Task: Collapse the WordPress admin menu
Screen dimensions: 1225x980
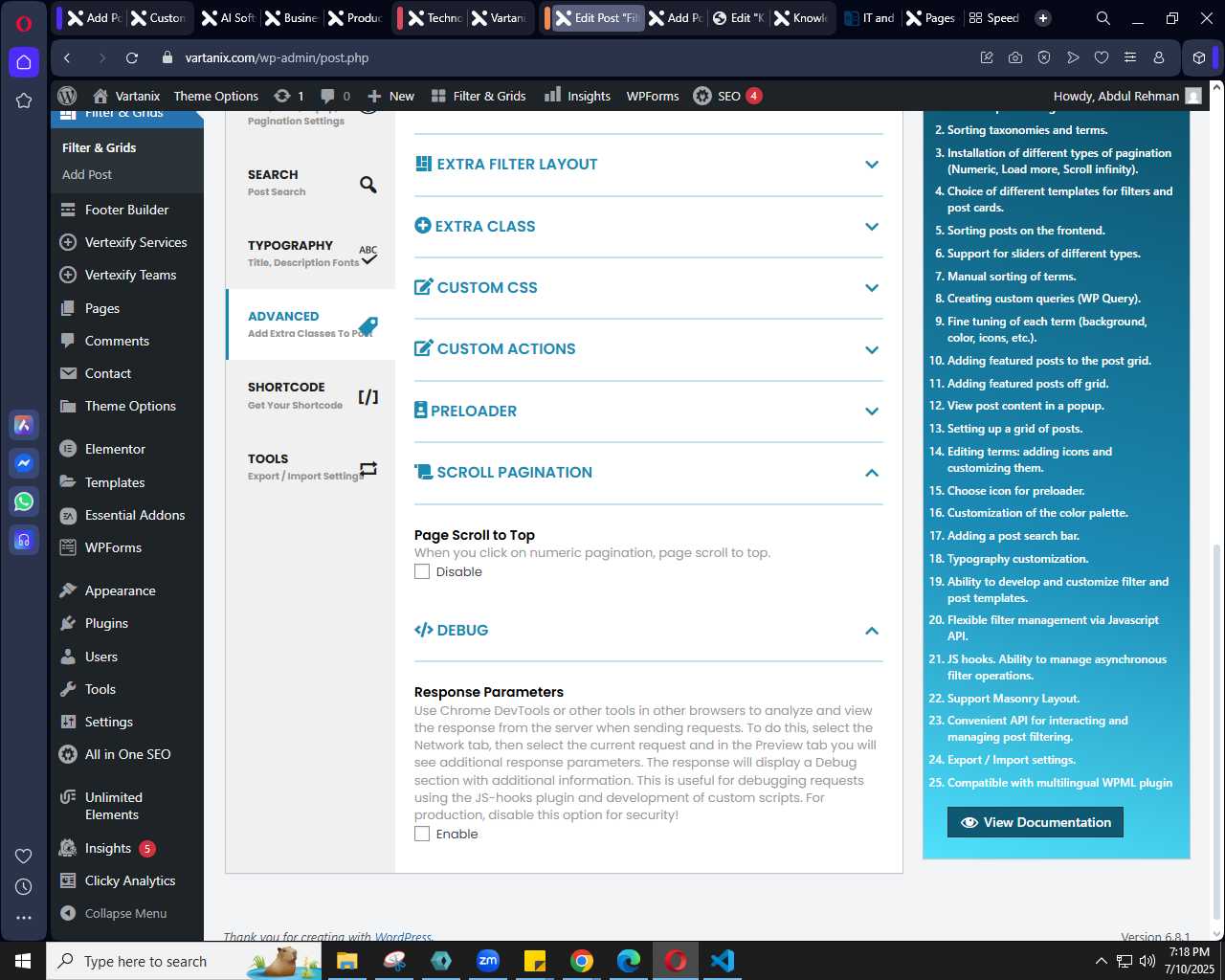Action: point(113,913)
